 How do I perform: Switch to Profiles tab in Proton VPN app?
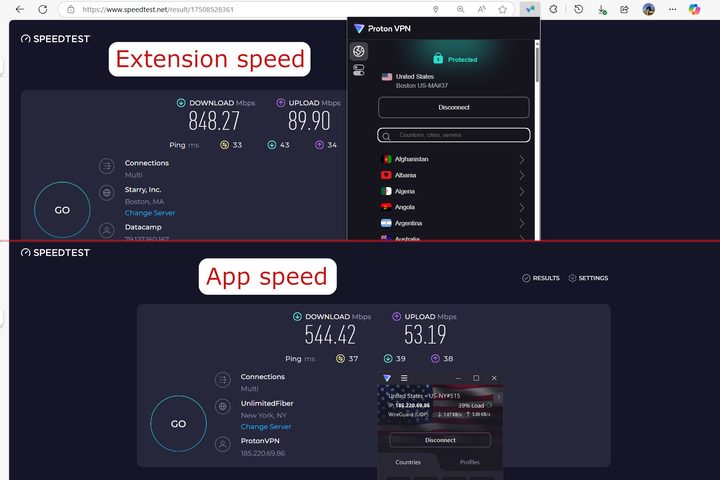[x=469, y=462]
